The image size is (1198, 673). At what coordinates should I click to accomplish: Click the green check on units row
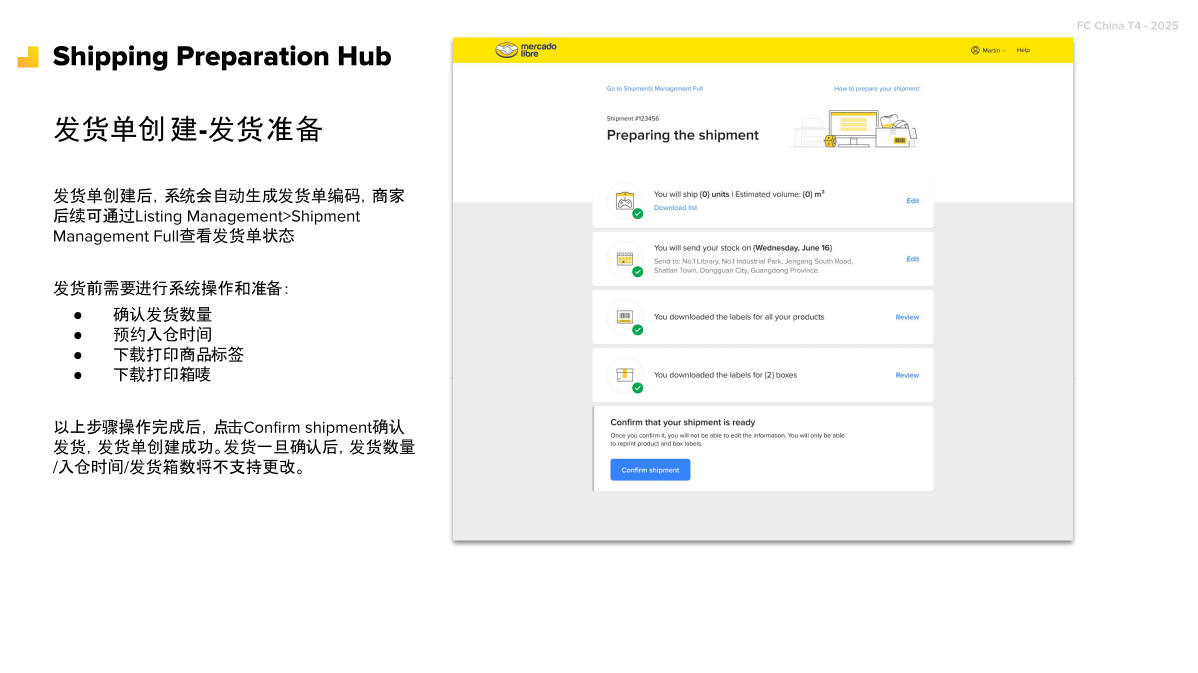[637, 214]
